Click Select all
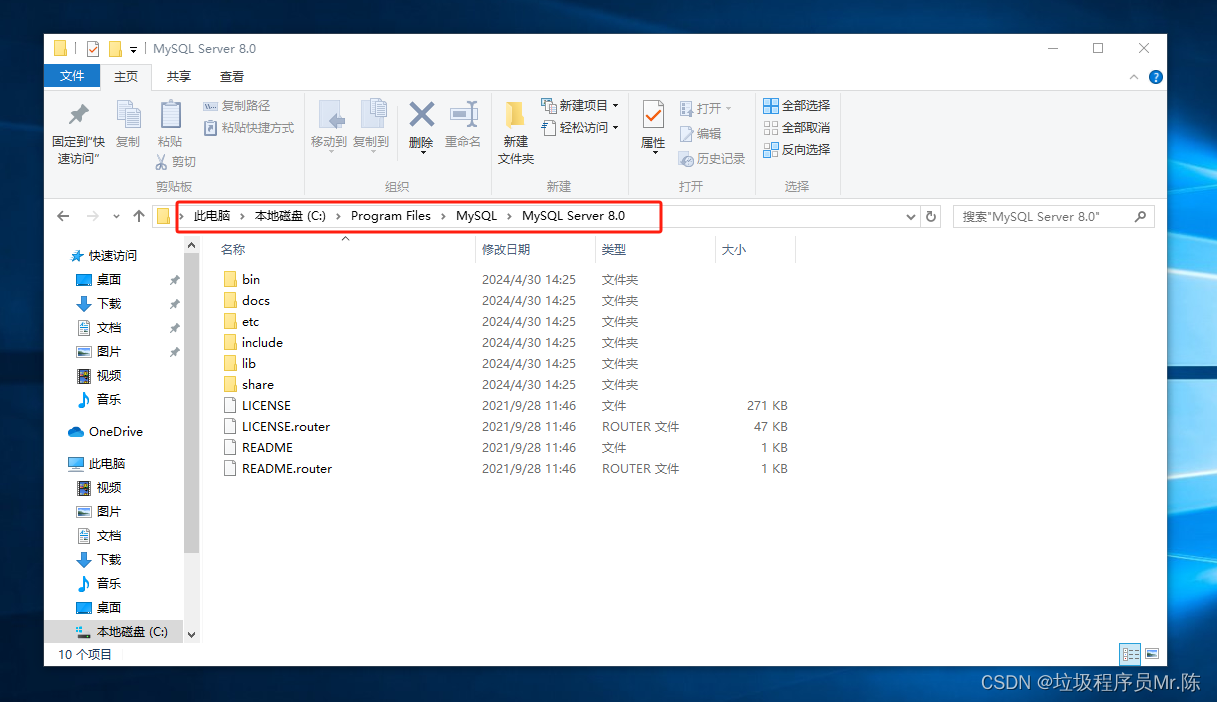1217x702 pixels. (x=796, y=105)
